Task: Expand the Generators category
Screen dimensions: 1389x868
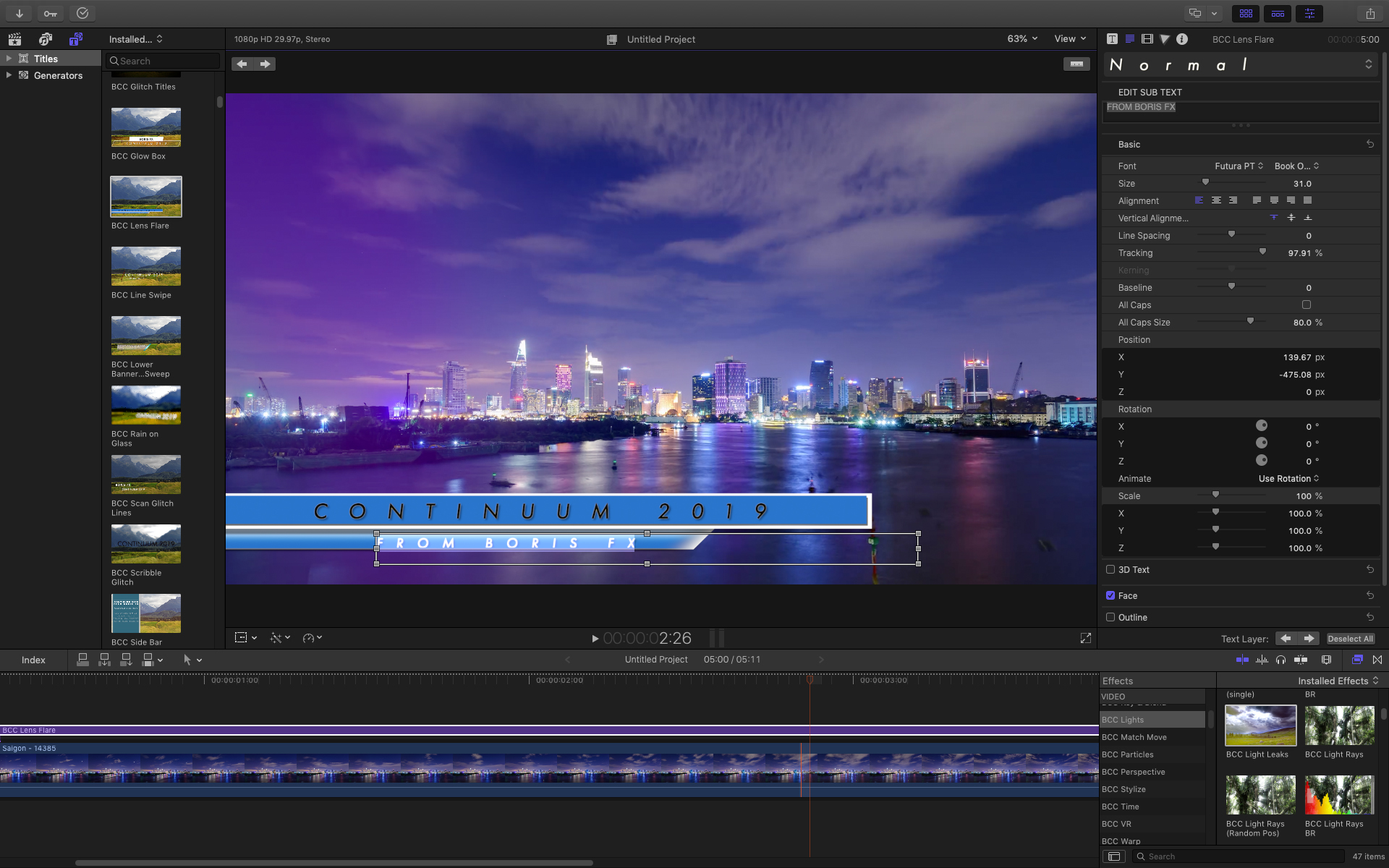Action: 9,75
